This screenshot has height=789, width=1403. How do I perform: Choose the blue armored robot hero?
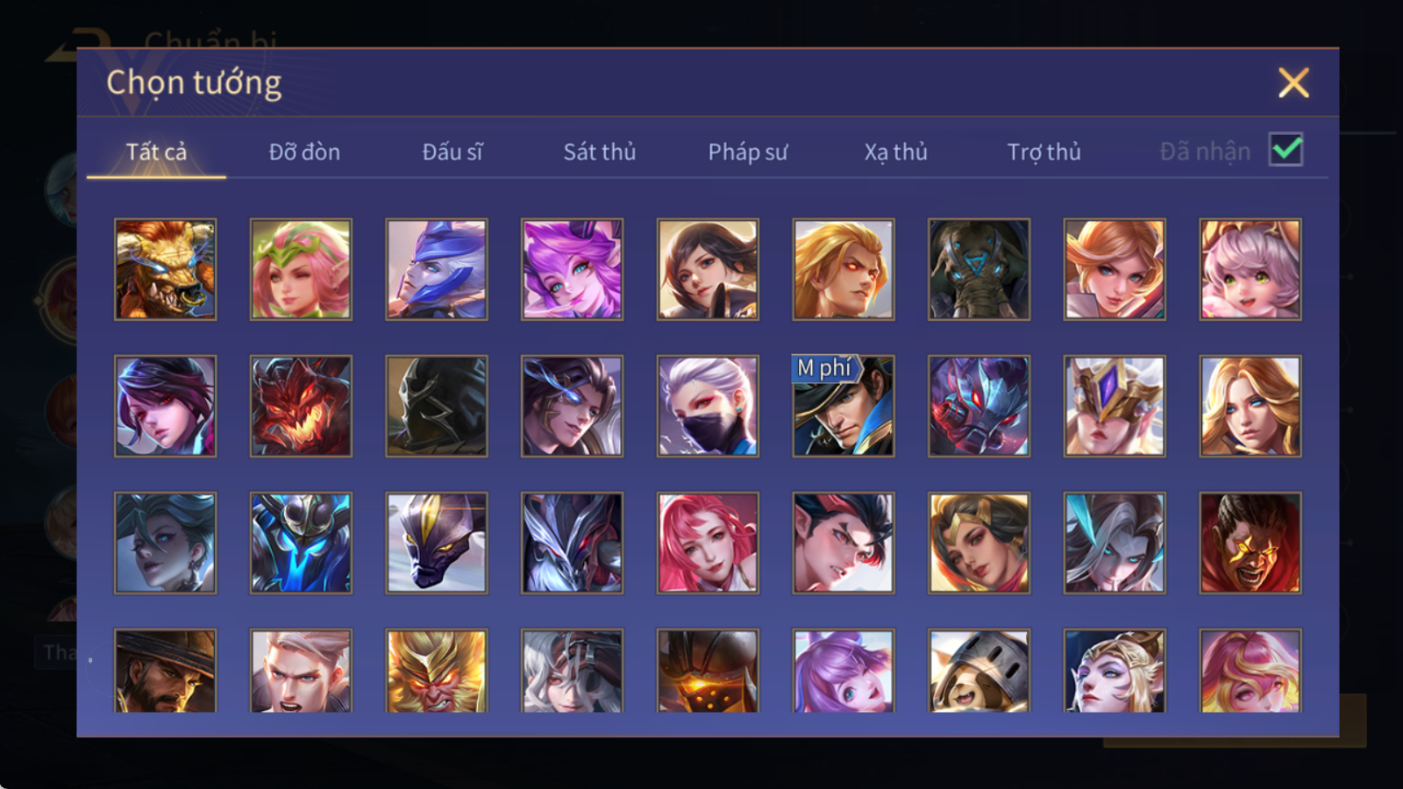click(x=301, y=543)
